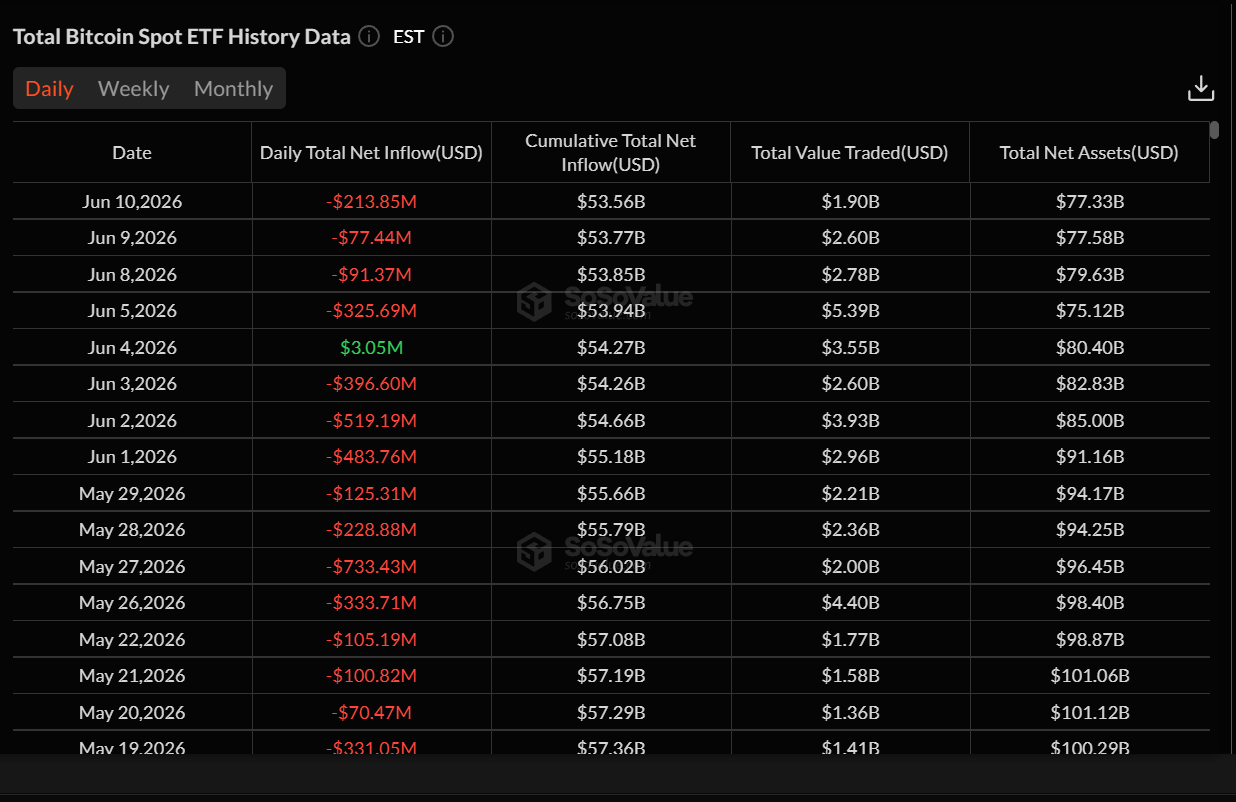Click the $101.06B net assets cell
The height and width of the screenshot is (802, 1236).
pyautogui.click(x=1090, y=676)
